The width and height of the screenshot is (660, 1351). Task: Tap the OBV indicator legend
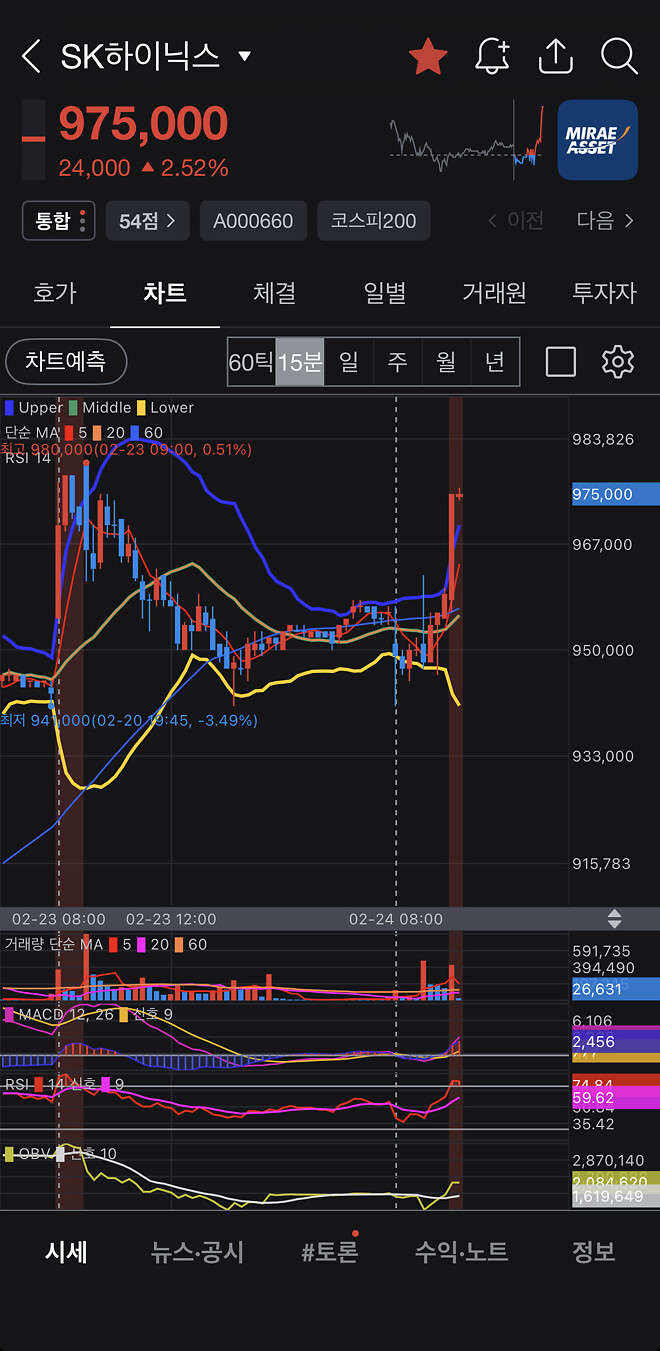(x=60, y=1154)
